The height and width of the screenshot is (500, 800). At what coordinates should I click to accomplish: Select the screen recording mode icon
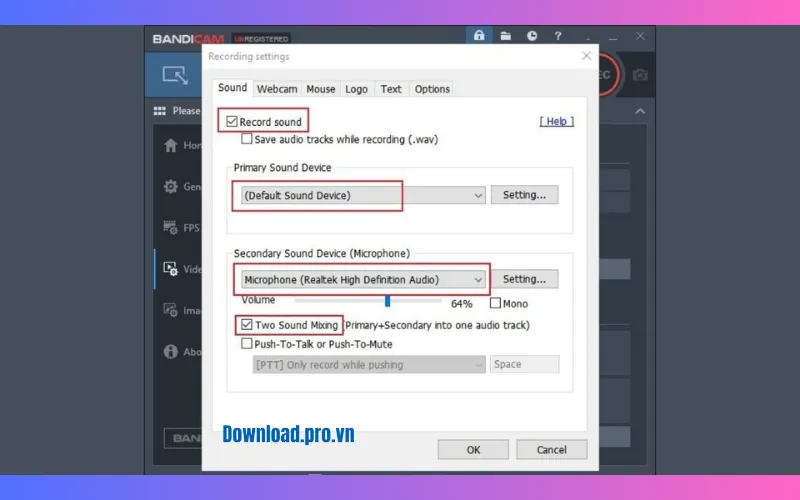tap(175, 75)
